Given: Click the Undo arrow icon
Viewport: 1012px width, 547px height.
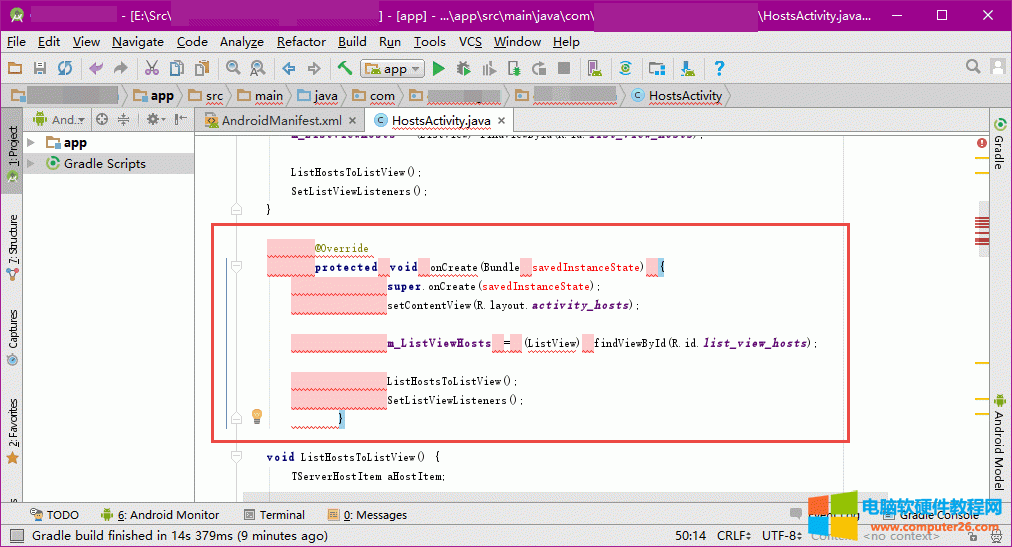Looking at the screenshot, I should pos(96,68).
